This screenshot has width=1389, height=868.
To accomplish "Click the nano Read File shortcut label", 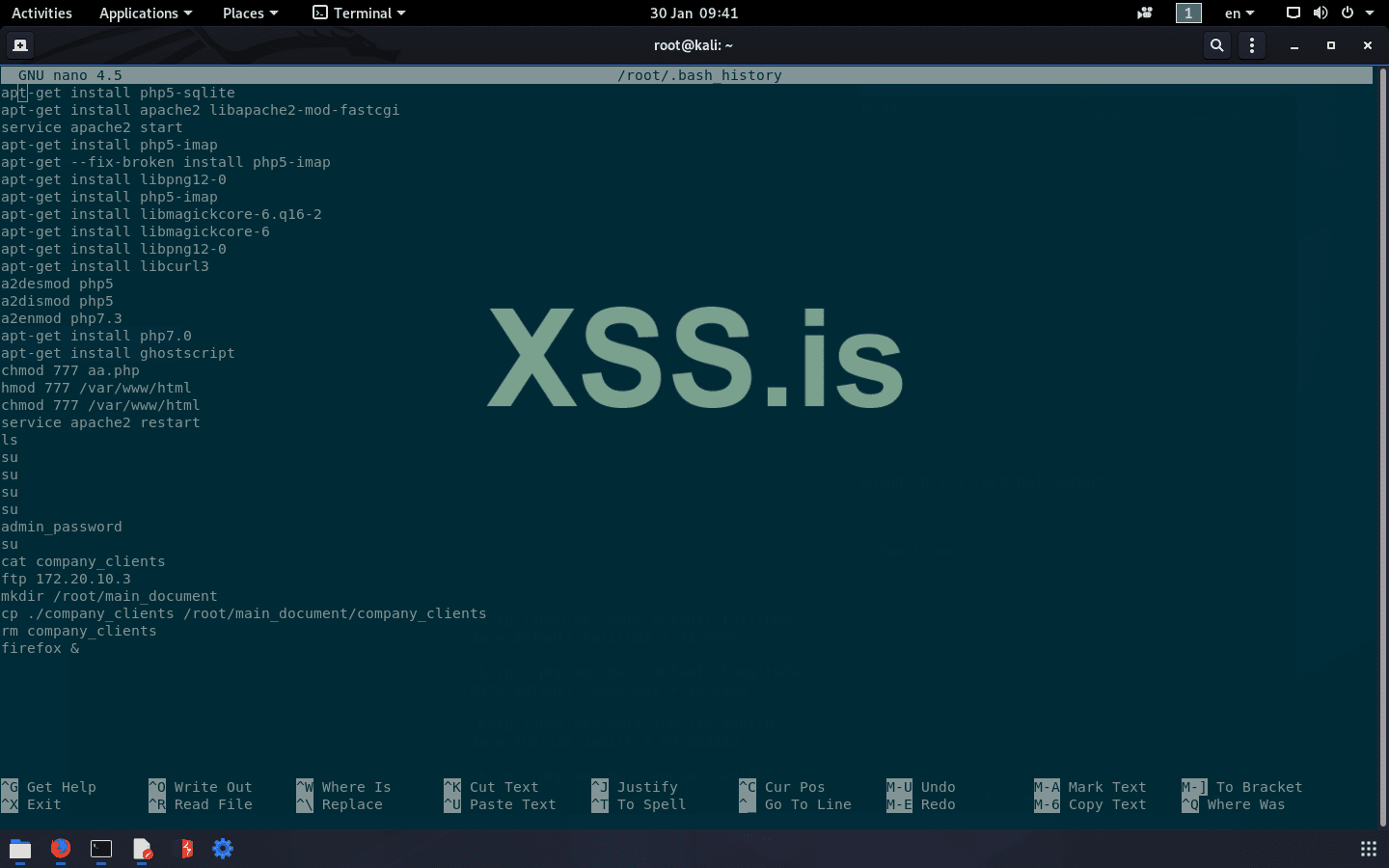I will (x=213, y=804).
